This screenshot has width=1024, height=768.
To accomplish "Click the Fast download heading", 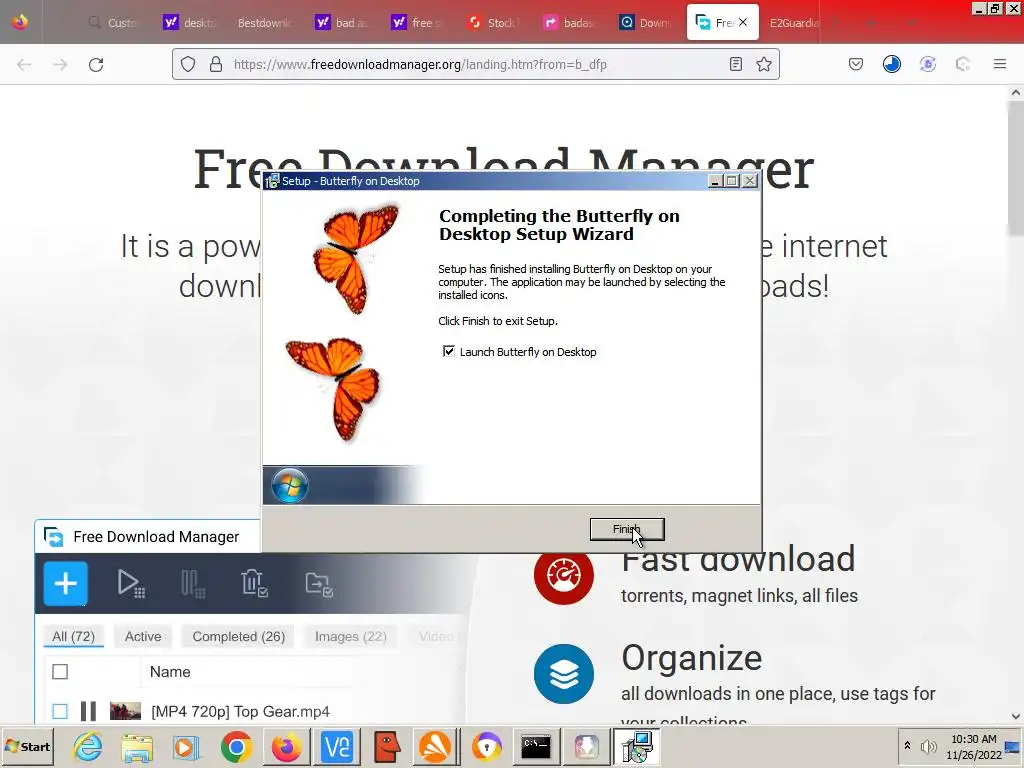I will tap(738, 560).
